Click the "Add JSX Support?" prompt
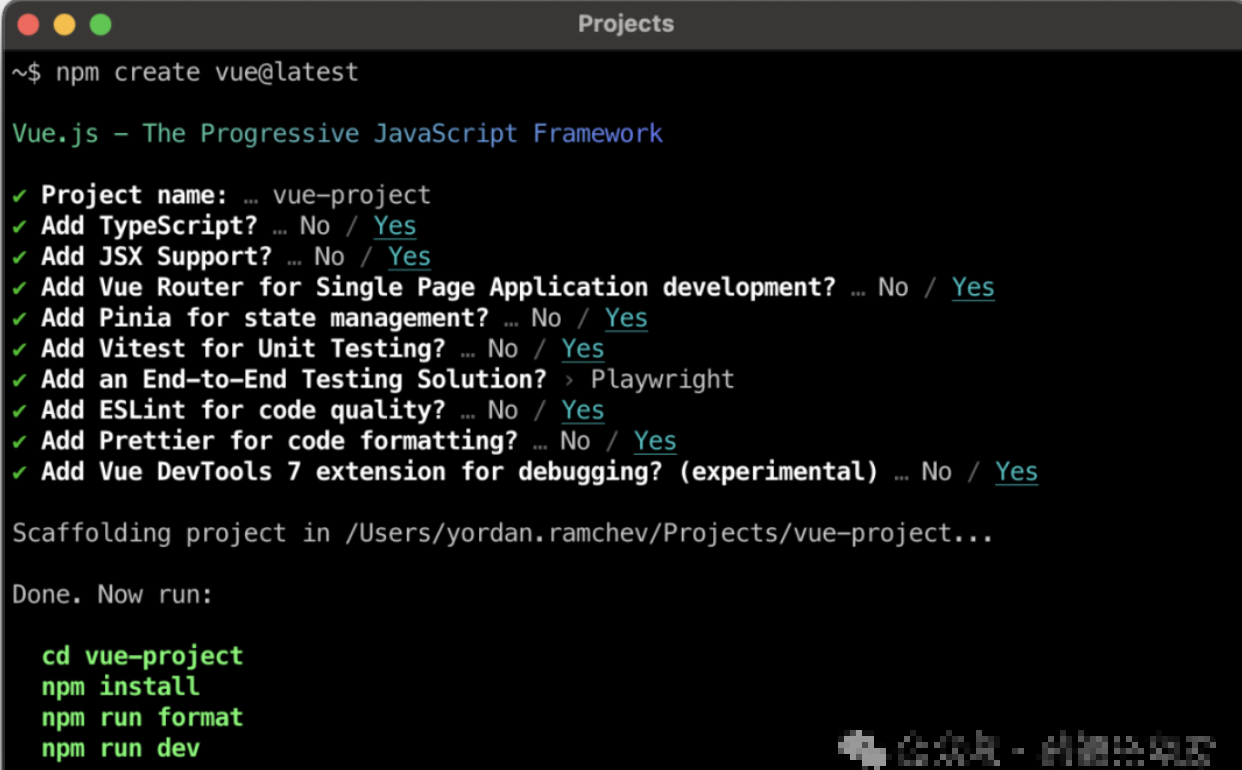 click(156, 257)
